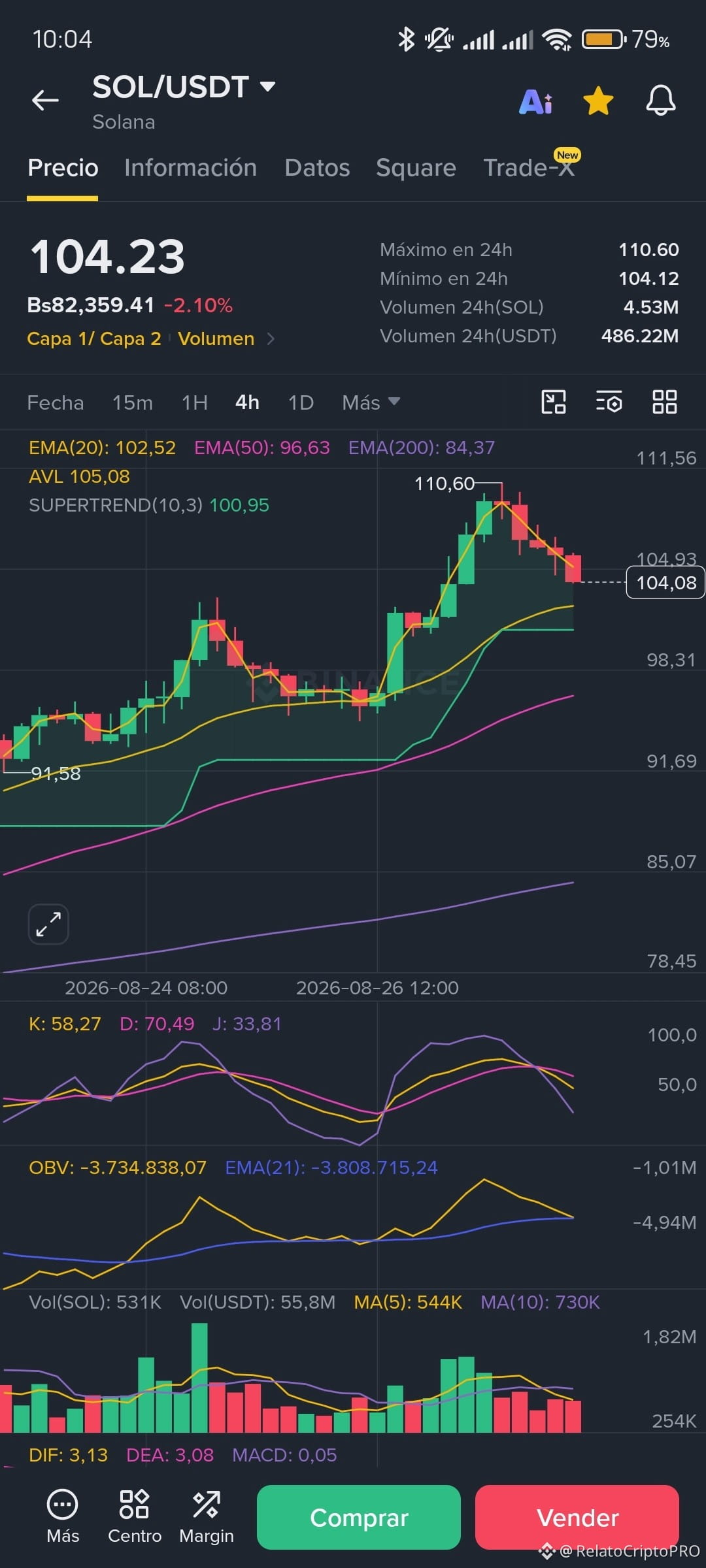Tap the current price tag 104,08

(666, 582)
